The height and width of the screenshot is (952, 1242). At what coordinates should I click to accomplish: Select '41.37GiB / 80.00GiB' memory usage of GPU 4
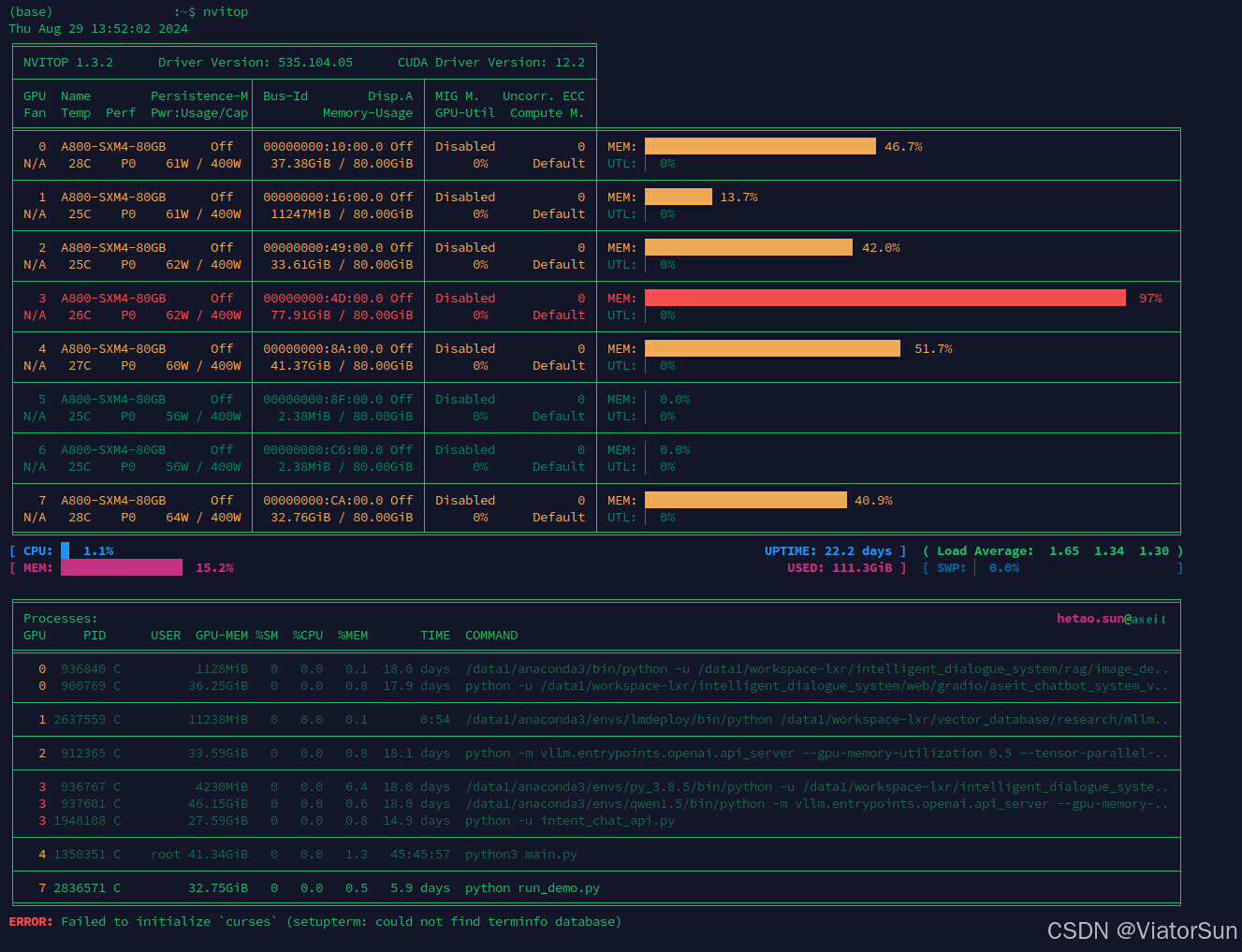click(342, 366)
